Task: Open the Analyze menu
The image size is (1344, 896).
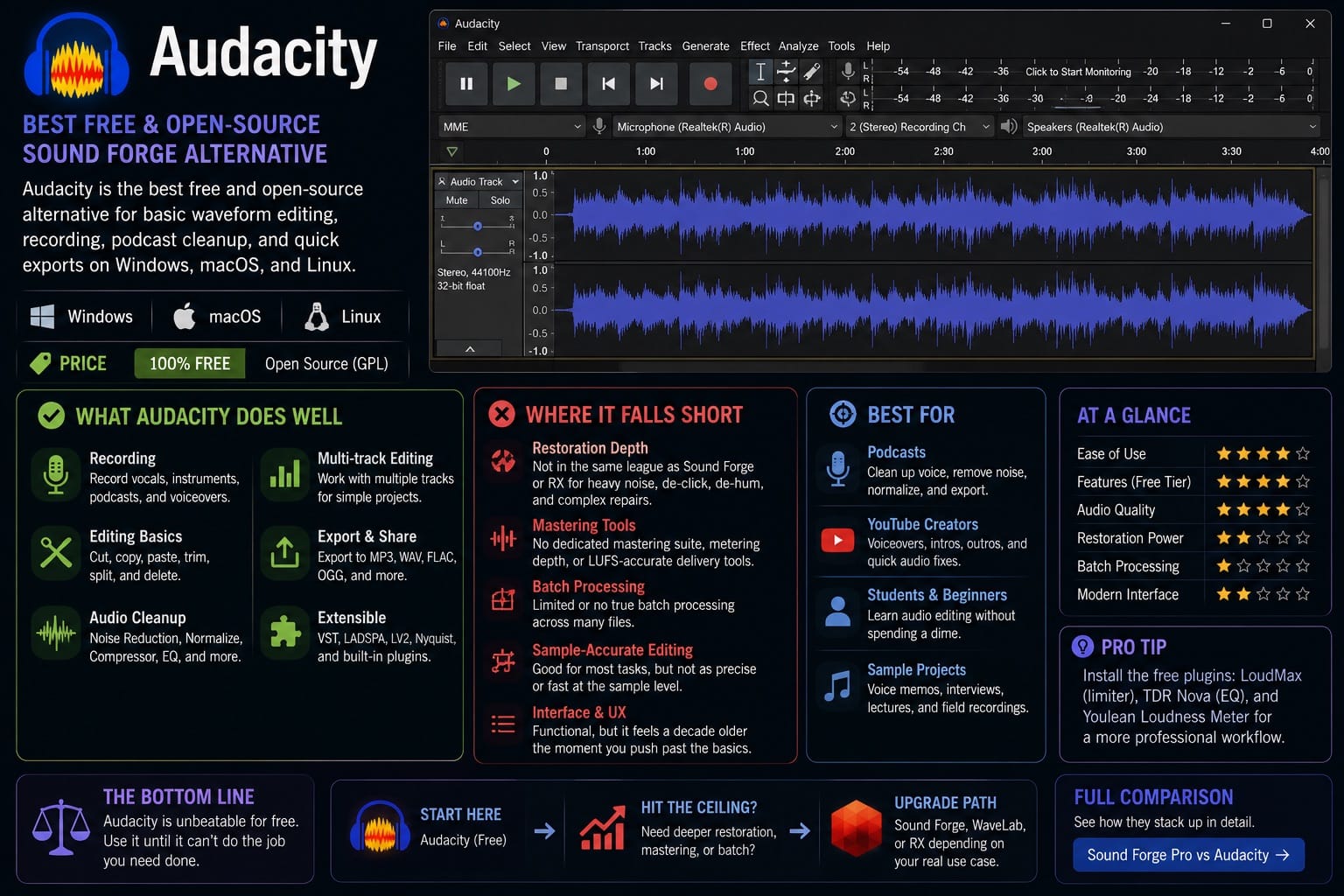Action: coord(798,46)
